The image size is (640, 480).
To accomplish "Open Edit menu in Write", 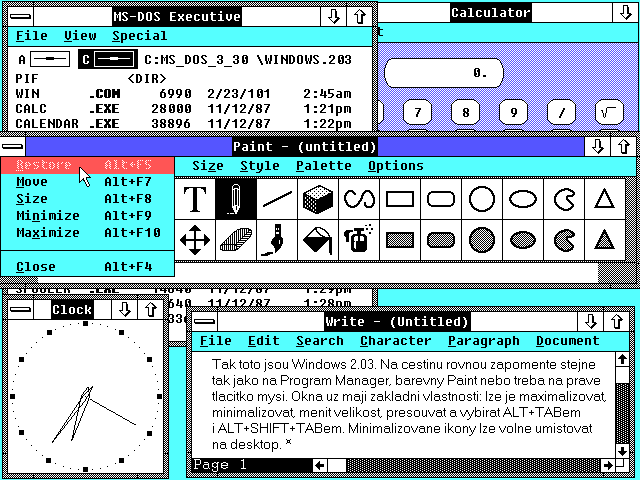I will click(264, 341).
